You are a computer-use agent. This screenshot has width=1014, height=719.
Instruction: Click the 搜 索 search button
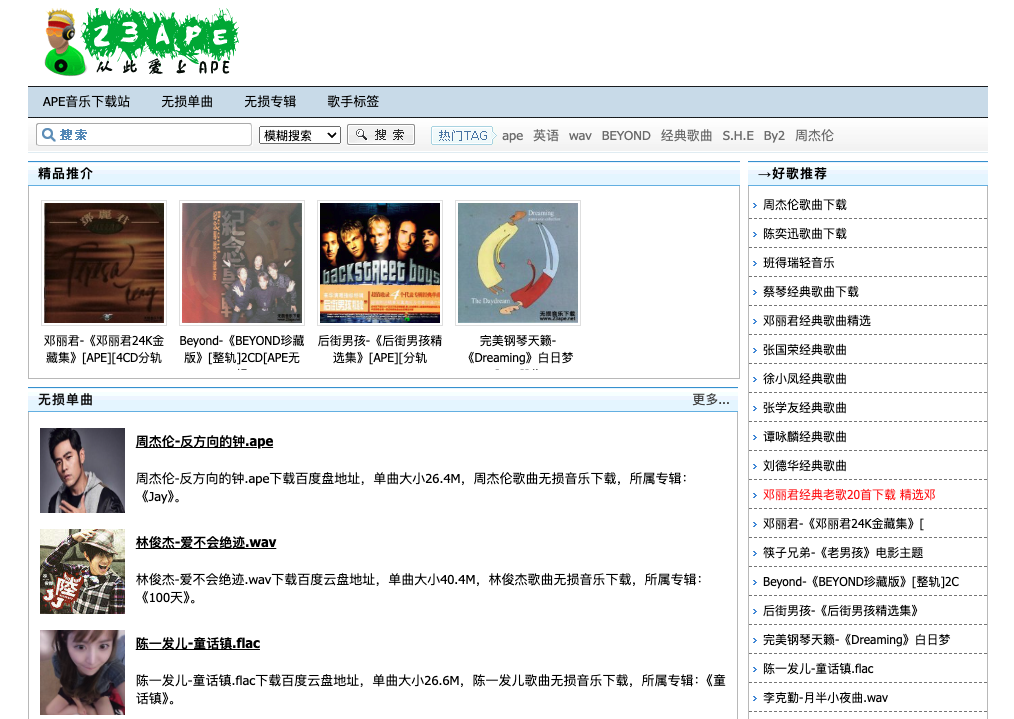point(381,134)
